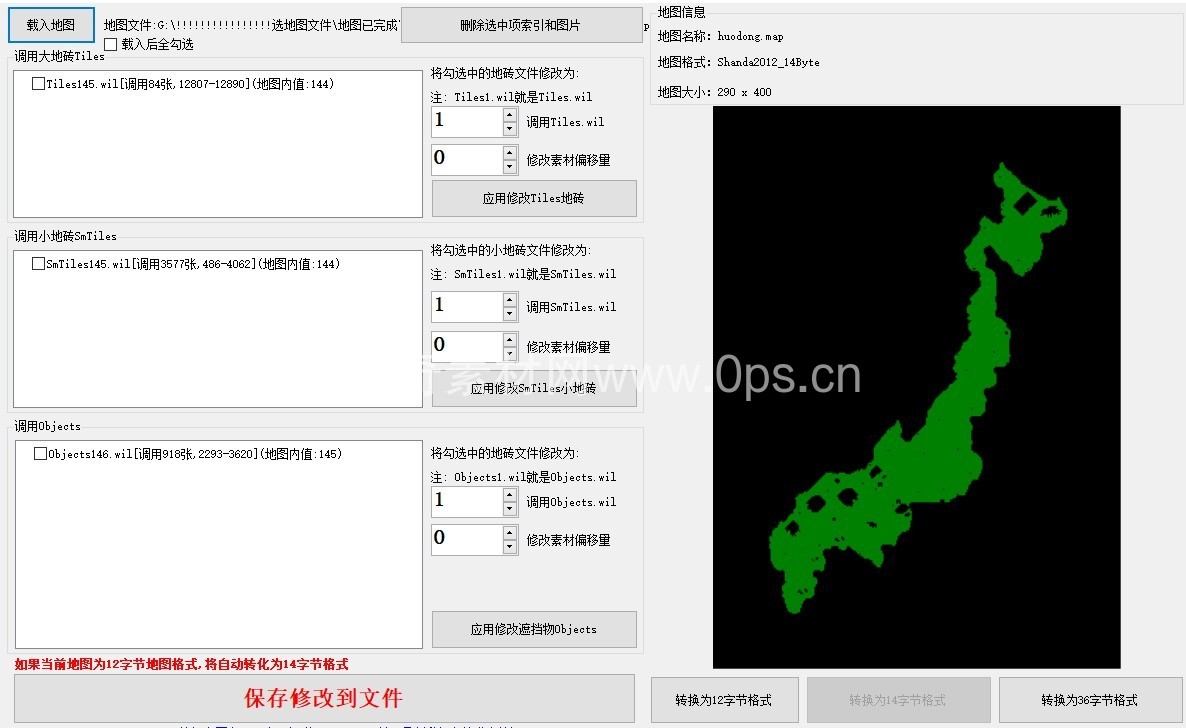The height and width of the screenshot is (728, 1186).
Task: Increase the Tiles 修改素材偏移量 offset value
Action: [x=510, y=153]
